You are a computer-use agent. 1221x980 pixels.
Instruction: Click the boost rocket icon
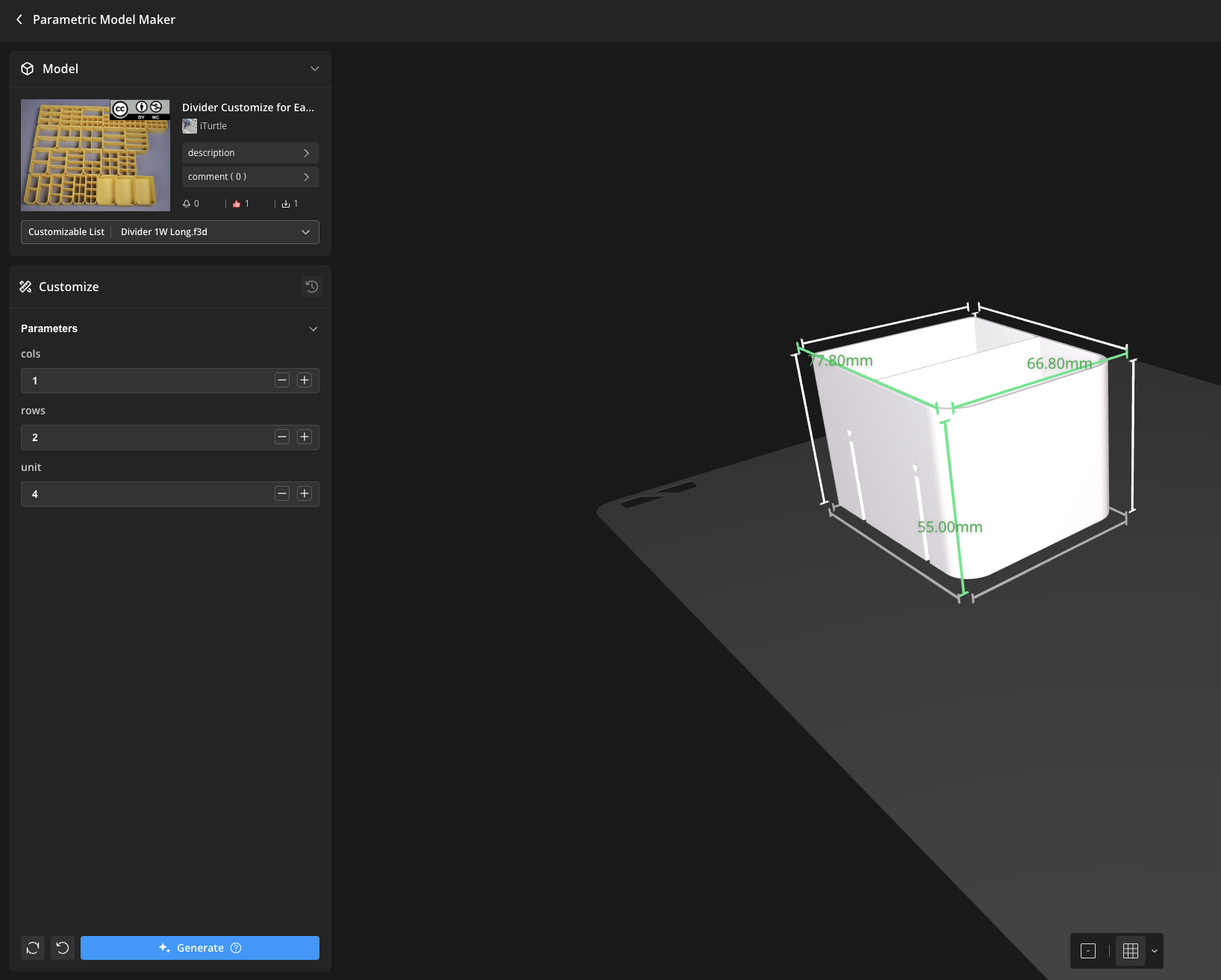pos(187,204)
